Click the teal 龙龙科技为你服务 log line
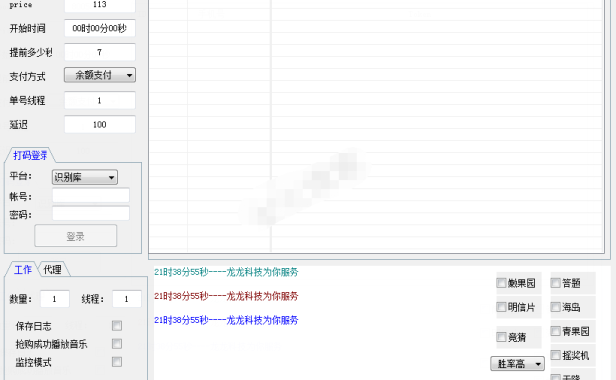 tap(226, 272)
